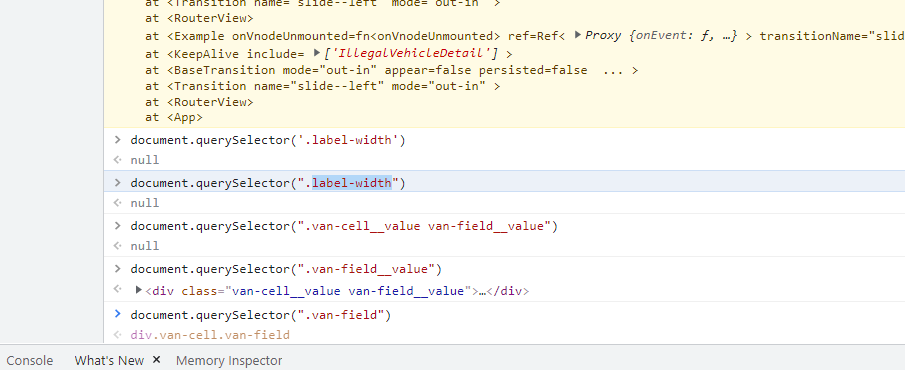
Task: Click the Example onVnodeUnmounted stack line
Action: click(x=525, y=36)
